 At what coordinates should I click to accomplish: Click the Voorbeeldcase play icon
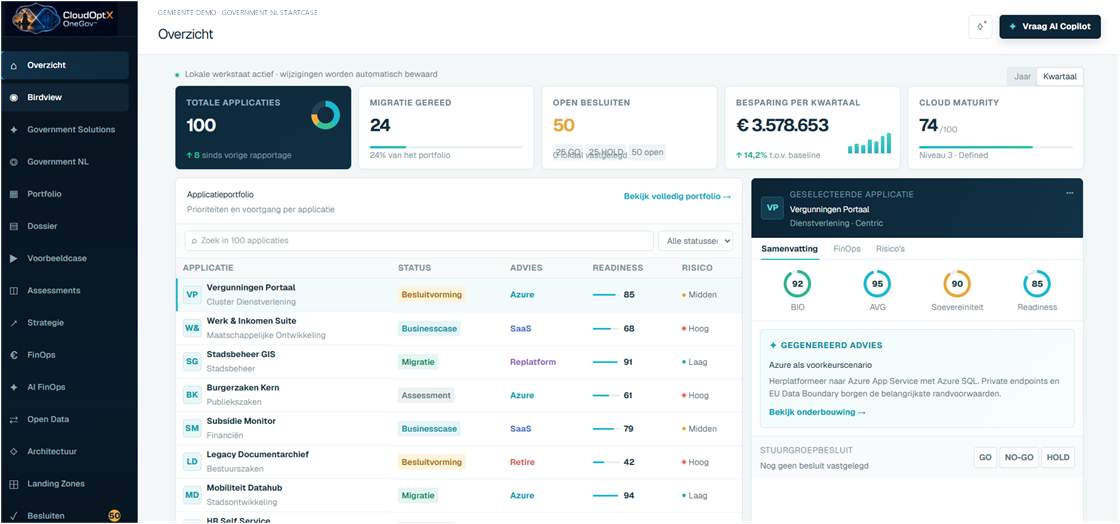(14, 258)
